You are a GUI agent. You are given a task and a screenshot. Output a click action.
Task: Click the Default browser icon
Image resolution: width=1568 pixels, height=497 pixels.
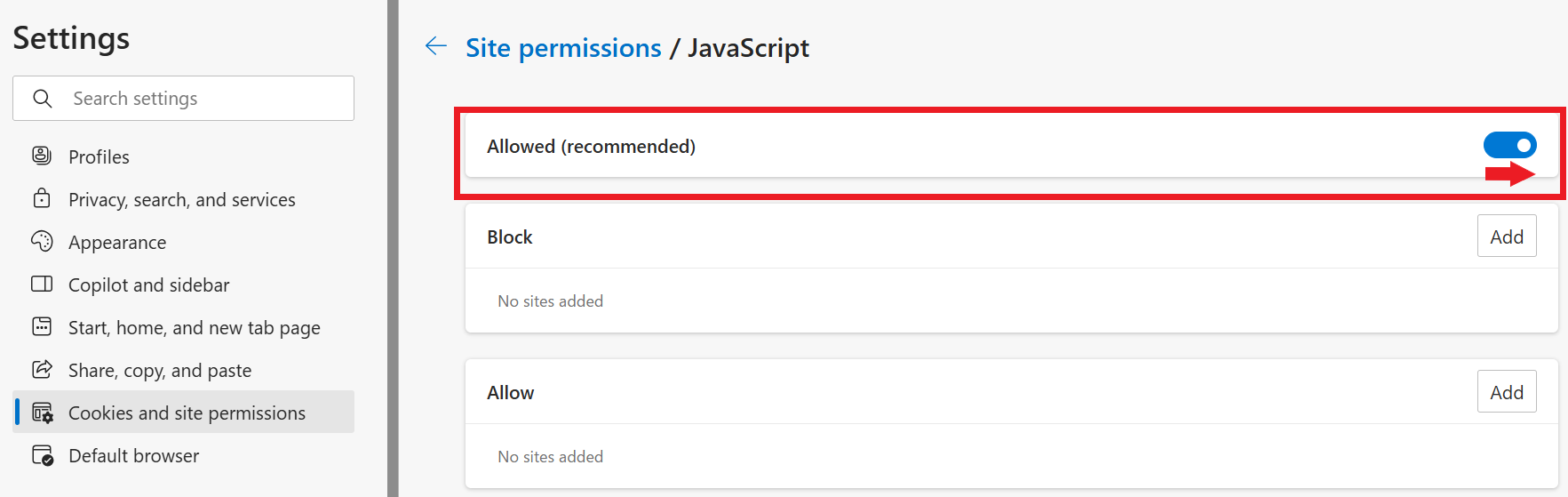click(43, 455)
